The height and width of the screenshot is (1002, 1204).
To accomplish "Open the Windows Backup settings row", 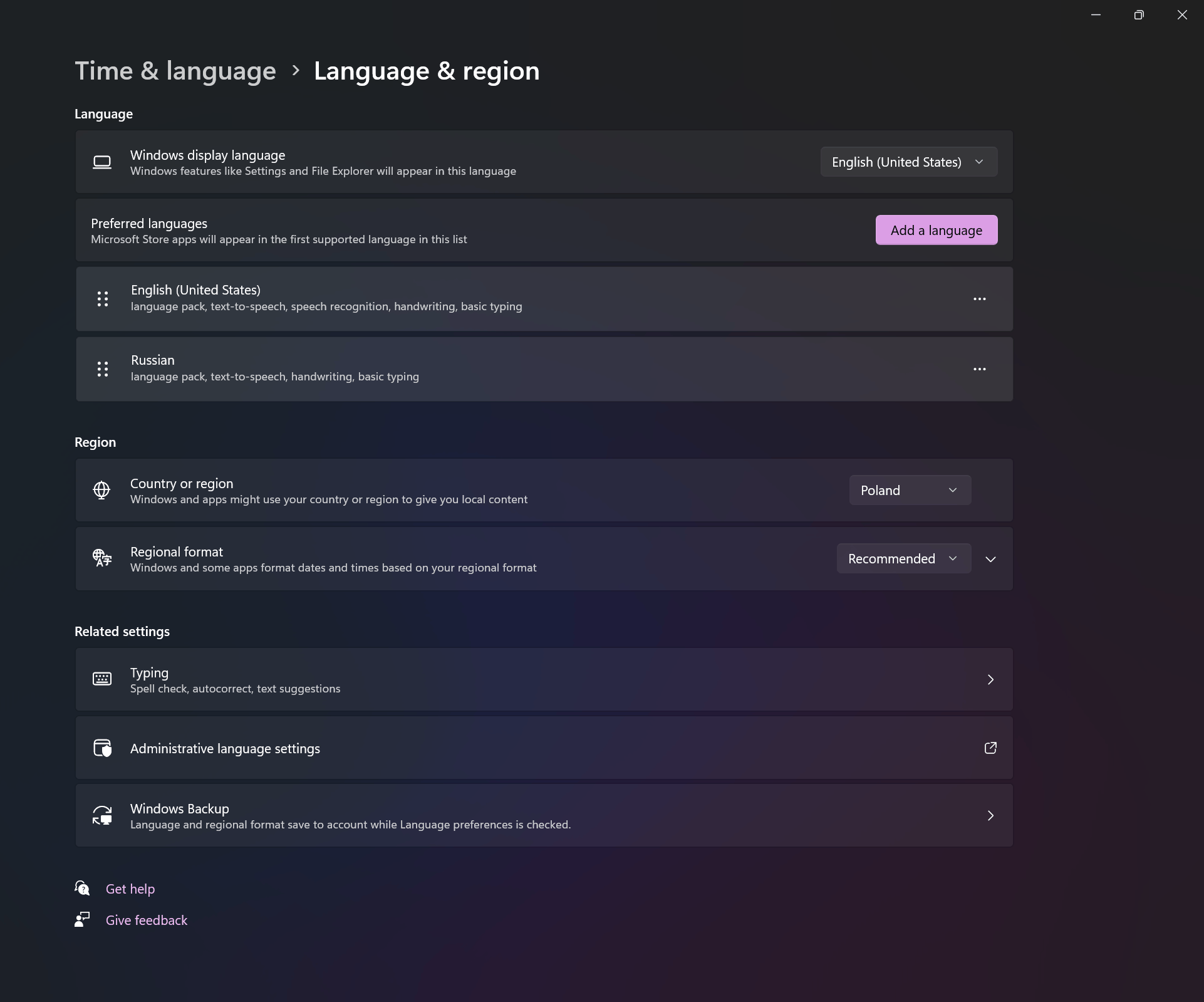I will (544, 815).
